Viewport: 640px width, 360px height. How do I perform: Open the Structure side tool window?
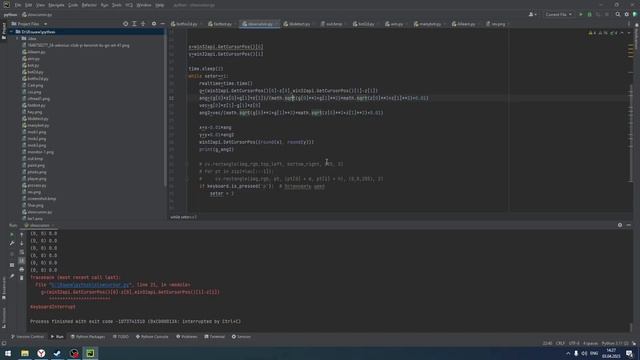[4, 317]
